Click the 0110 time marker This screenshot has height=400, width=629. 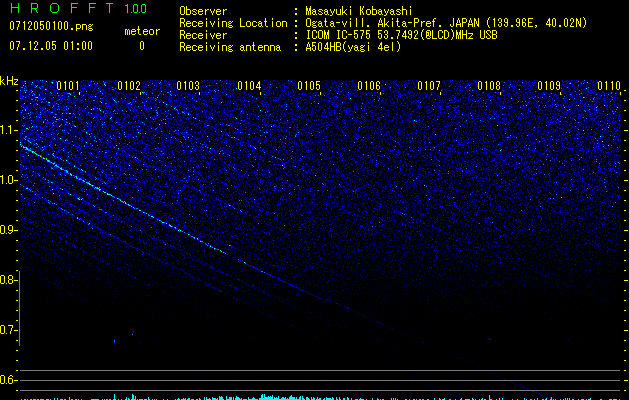(609, 86)
